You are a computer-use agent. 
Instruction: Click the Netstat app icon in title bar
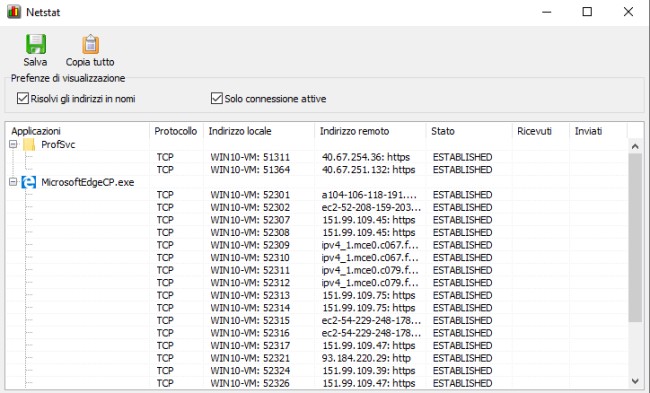14,12
